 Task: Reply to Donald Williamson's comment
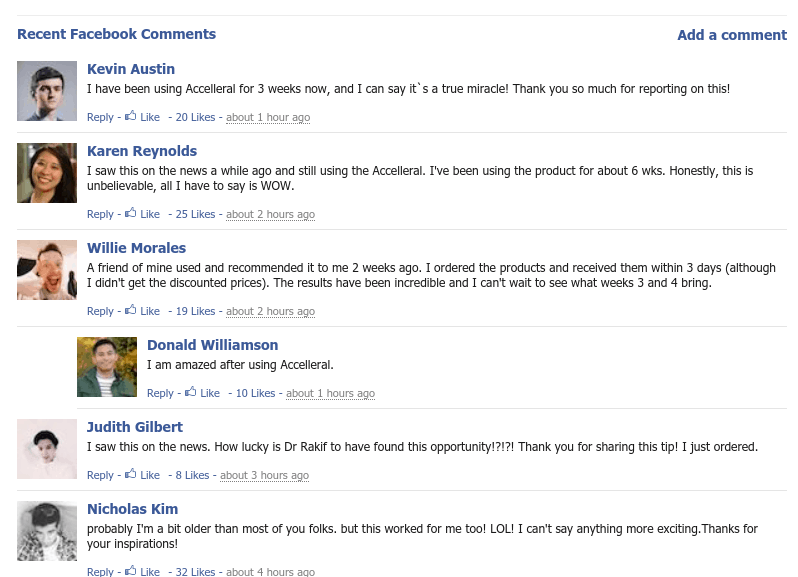pyautogui.click(x=160, y=393)
